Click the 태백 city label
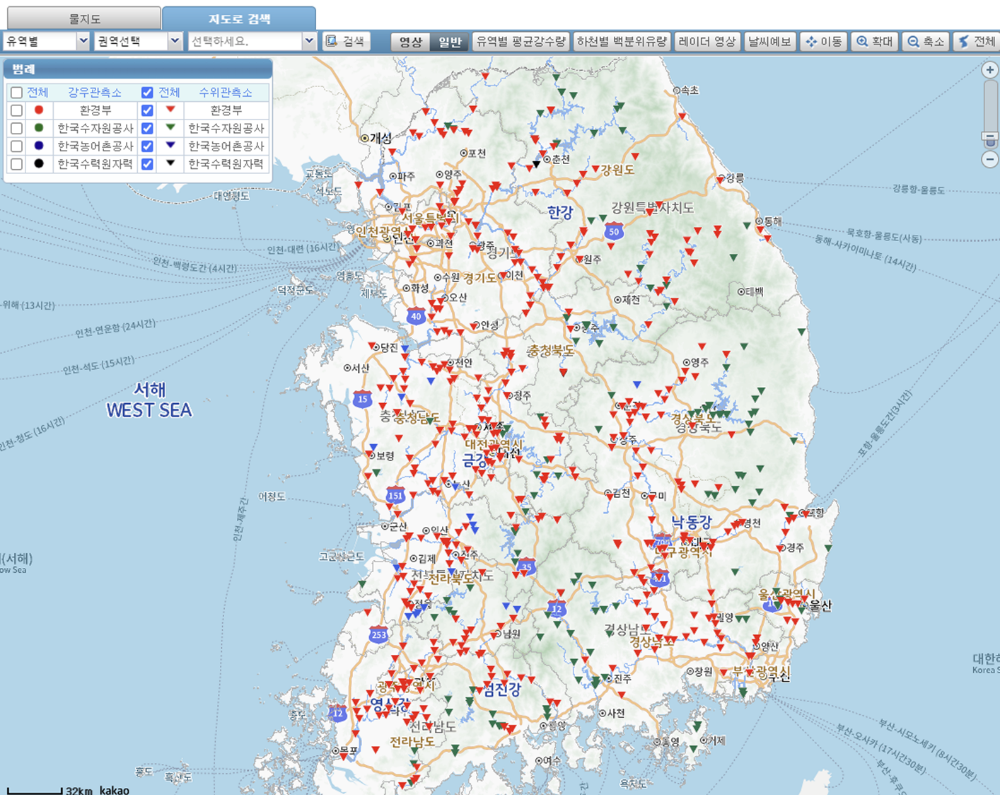Viewport: 1000px width, 795px height. click(x=754, y=291)
